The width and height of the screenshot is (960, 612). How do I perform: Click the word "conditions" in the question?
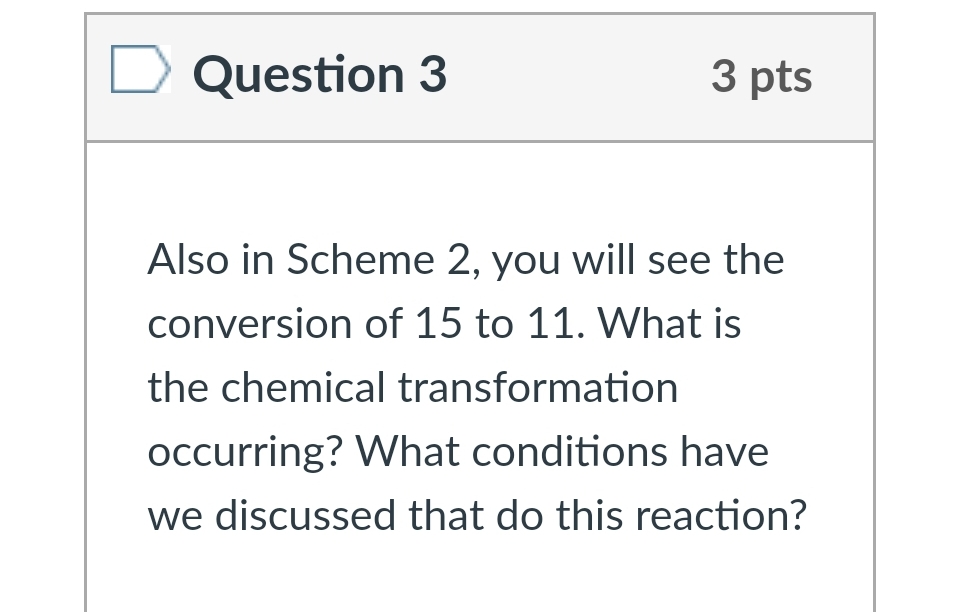pyautogui.click(x=571, y=452)
